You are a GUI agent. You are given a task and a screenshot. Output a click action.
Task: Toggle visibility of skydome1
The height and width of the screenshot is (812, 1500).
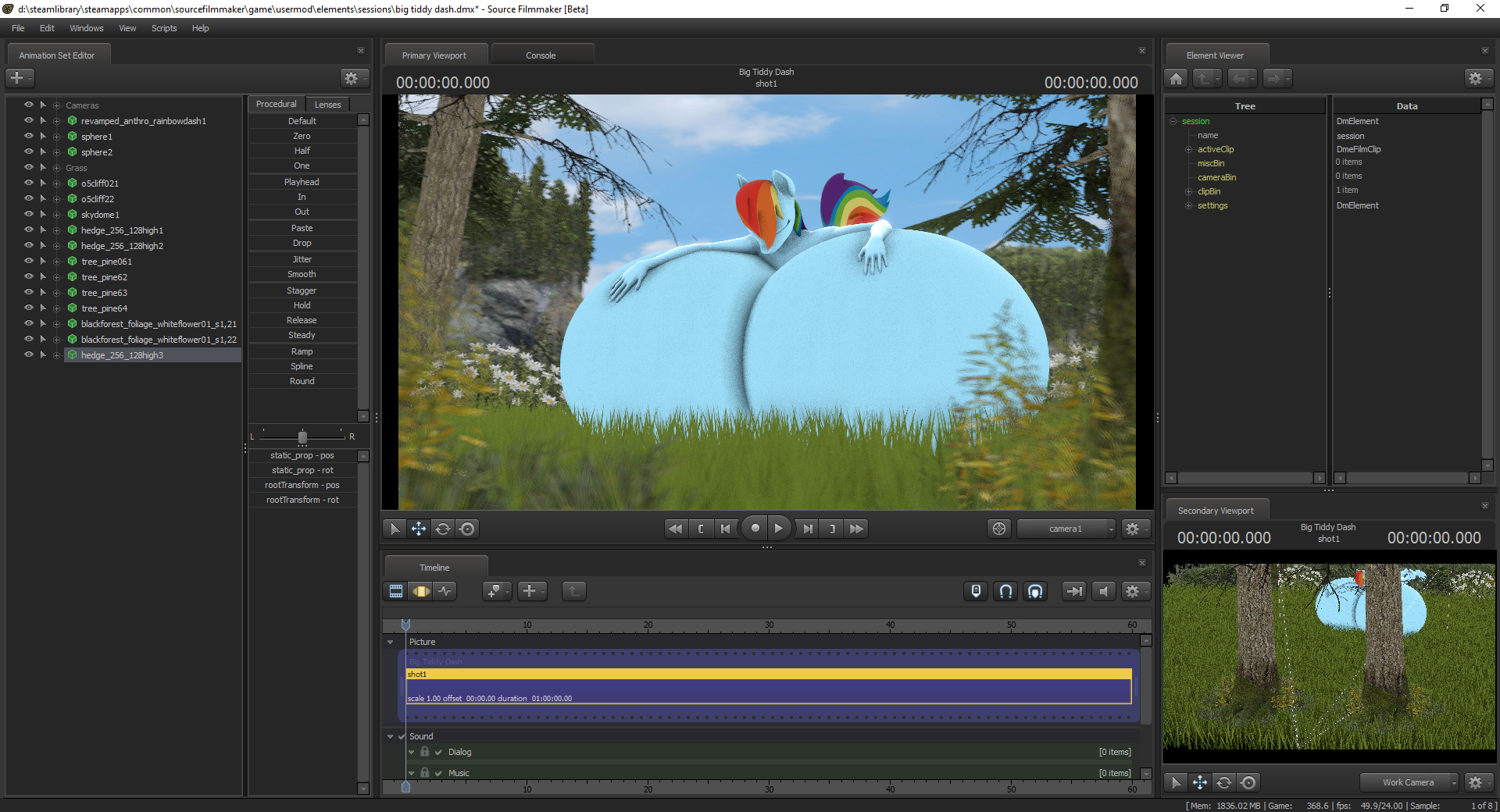29,214
